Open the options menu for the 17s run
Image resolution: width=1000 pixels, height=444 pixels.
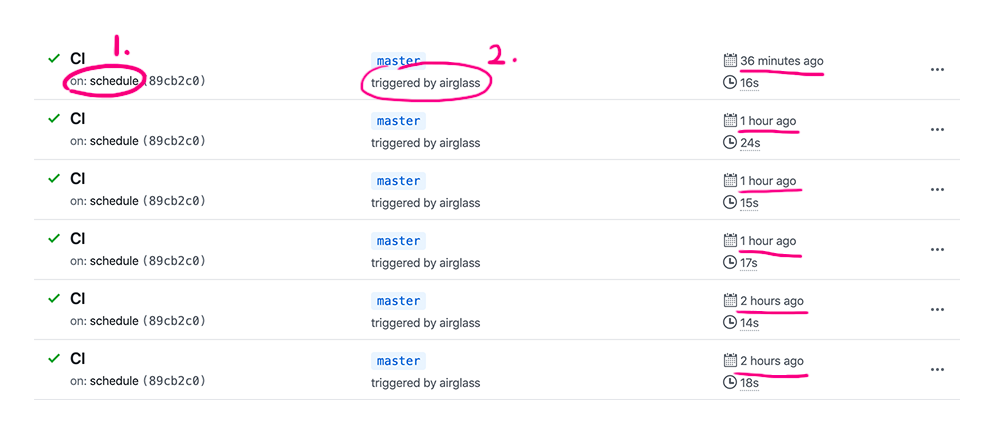point(937,250)
